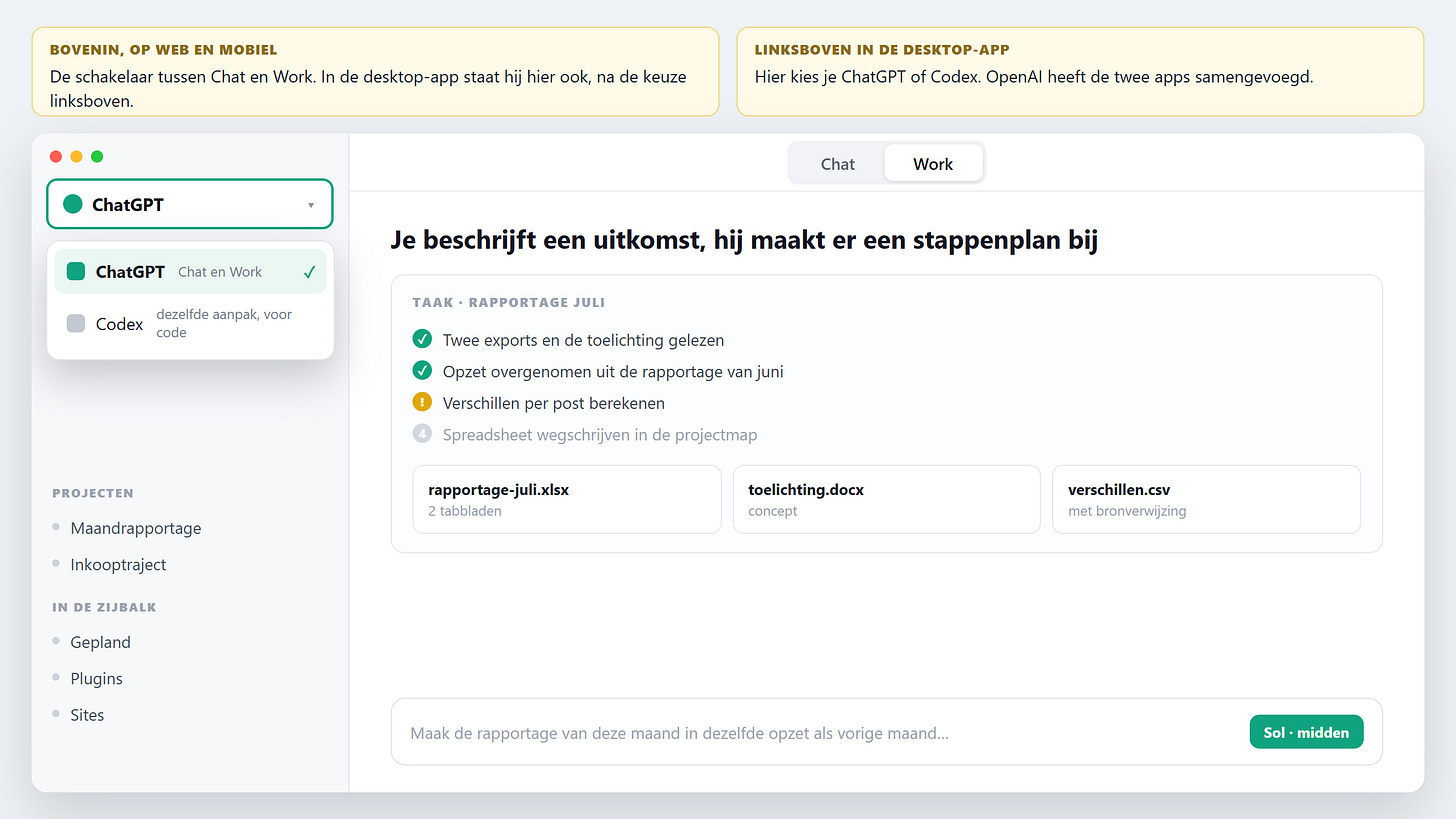This screenshot has width=1456, height=819.
Task: Click the 'TAAK · RAPPORTAGE JULI' label
Action: [508, 302]
